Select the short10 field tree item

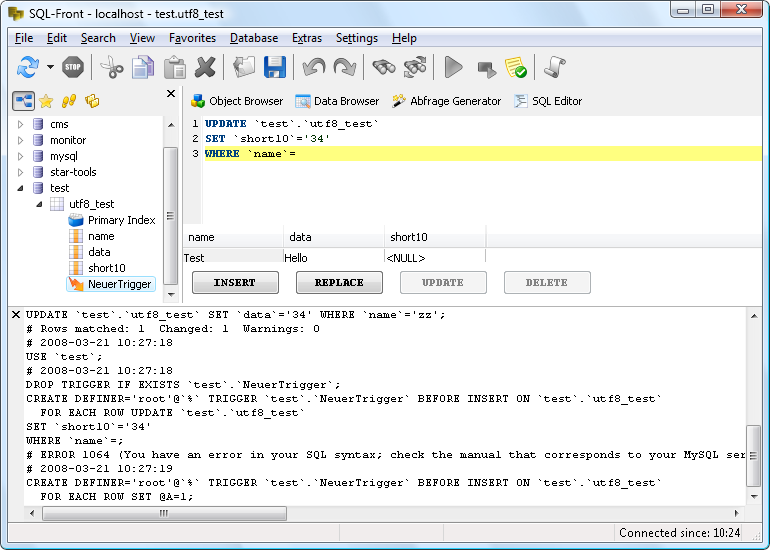click(107, 268)
